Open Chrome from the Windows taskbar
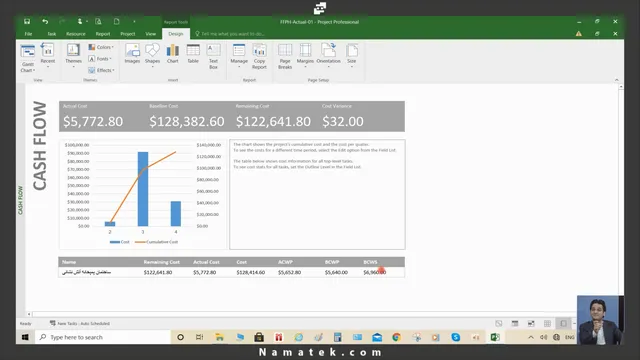The width and height of the screenshot is (640, 360). tap(396, 337)
